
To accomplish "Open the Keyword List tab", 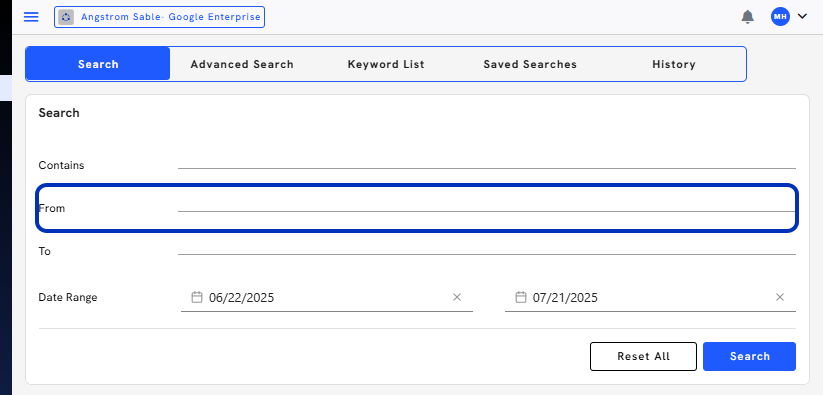I will point(386,64).
